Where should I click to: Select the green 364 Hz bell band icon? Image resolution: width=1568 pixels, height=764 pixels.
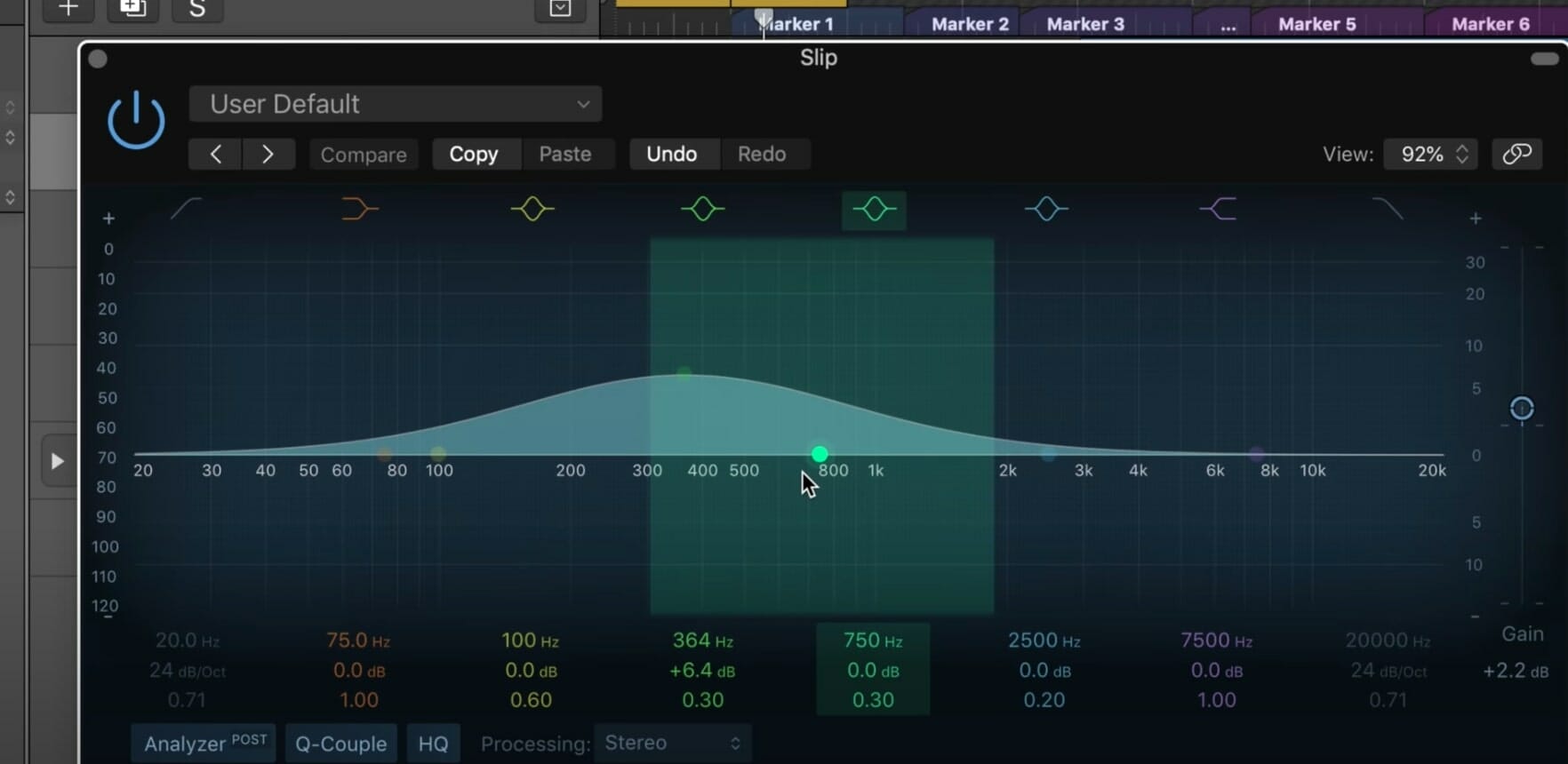point(703,210)
